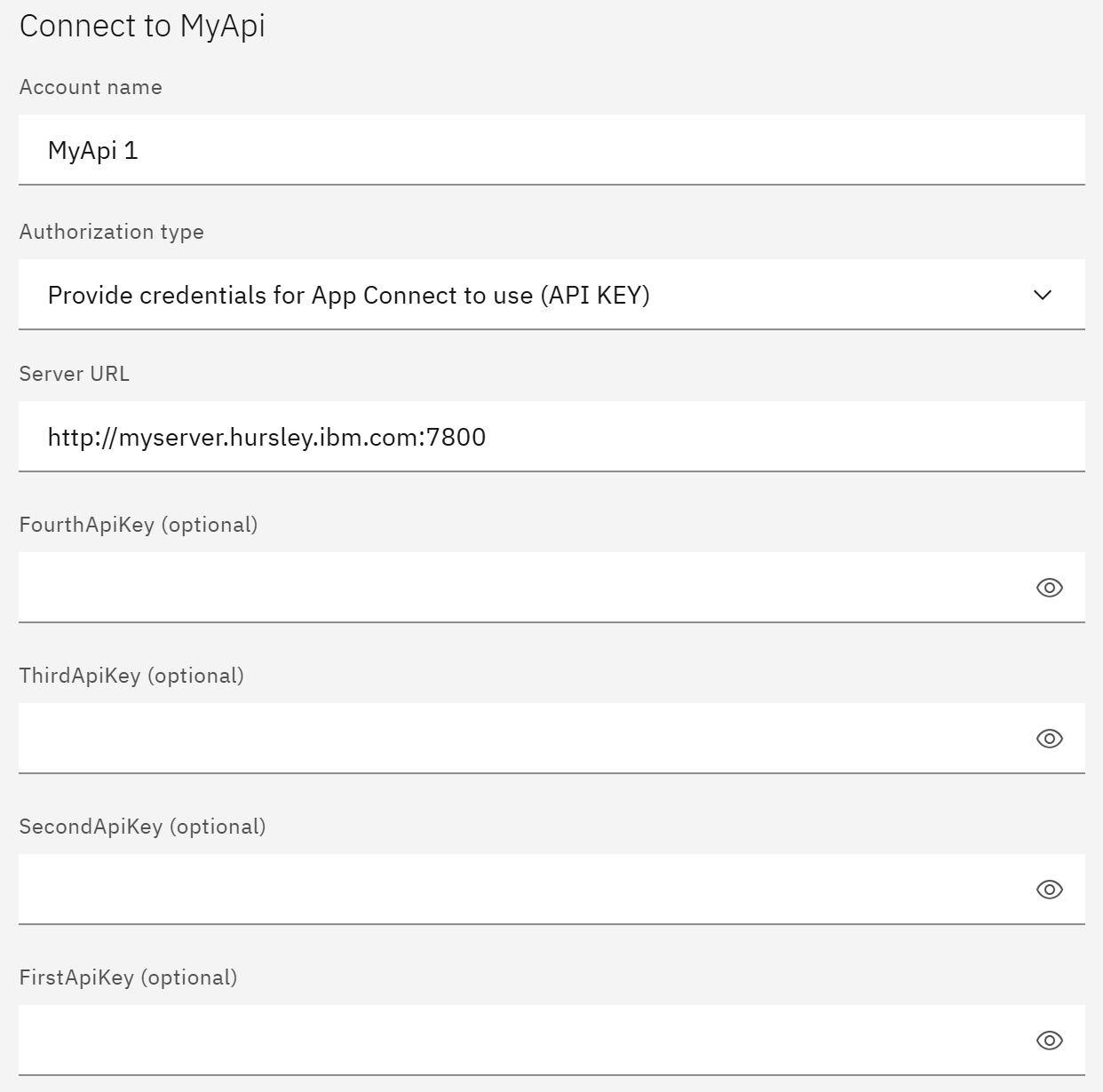Viewport: 1103px width, 1092px height.
Task: Click the FirstApiKey (optional) label
Action: pos(128,977)
